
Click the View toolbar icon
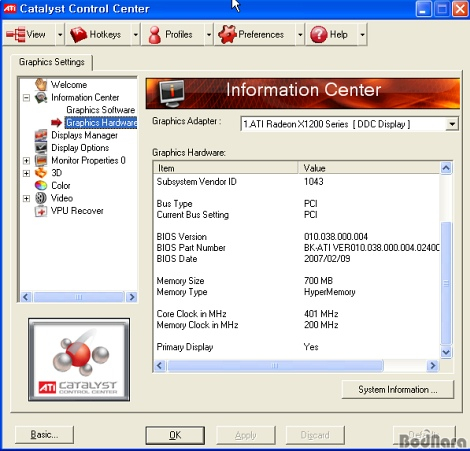(x=16, y=34)
